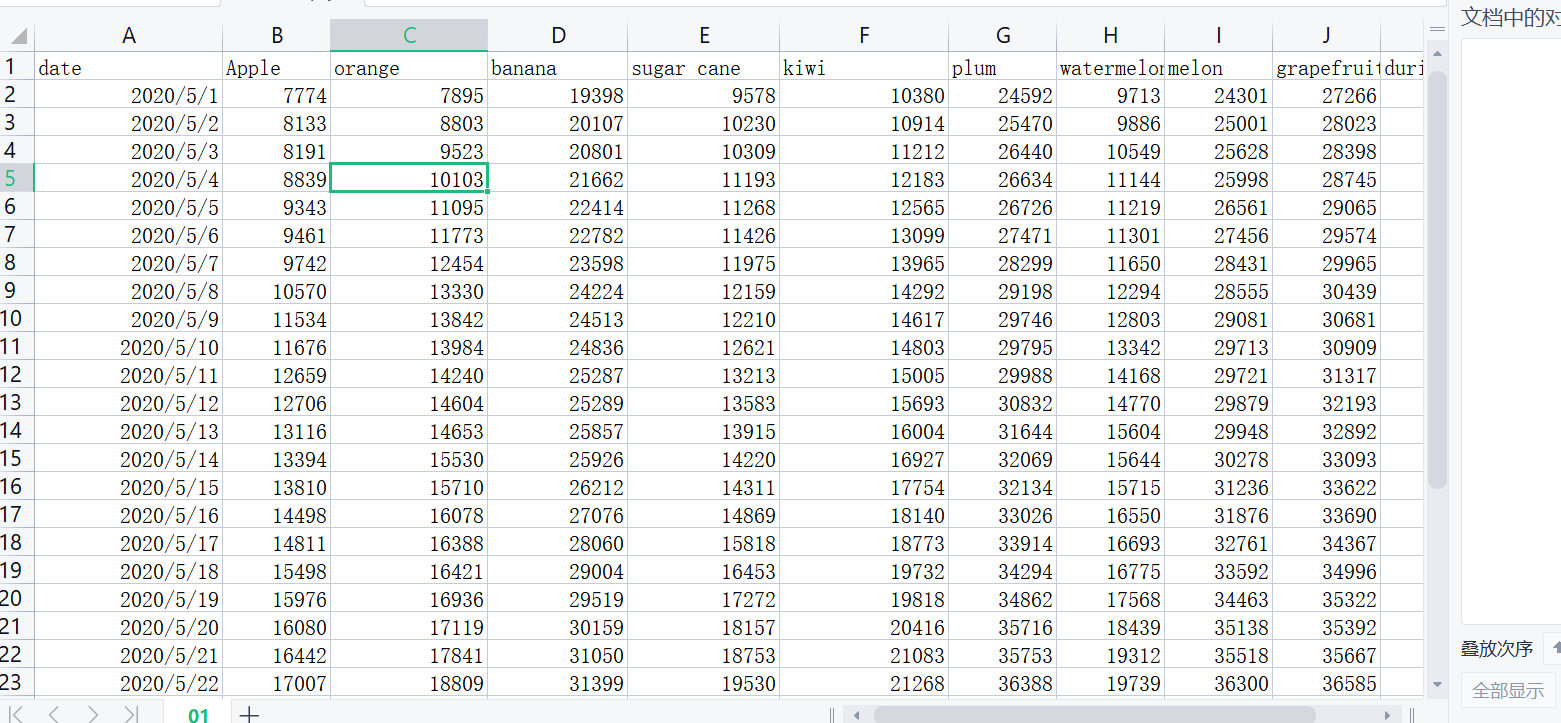Select orange value 18809
Viewport: 1561px width, 723px height.
coord(409,683)
